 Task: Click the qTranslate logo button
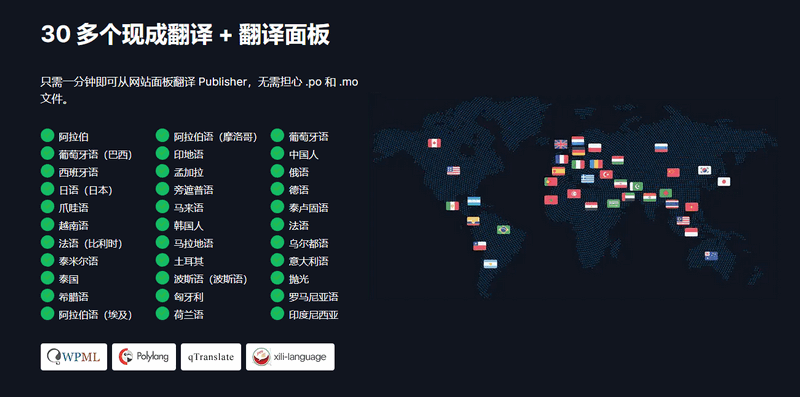coord(211,357)
